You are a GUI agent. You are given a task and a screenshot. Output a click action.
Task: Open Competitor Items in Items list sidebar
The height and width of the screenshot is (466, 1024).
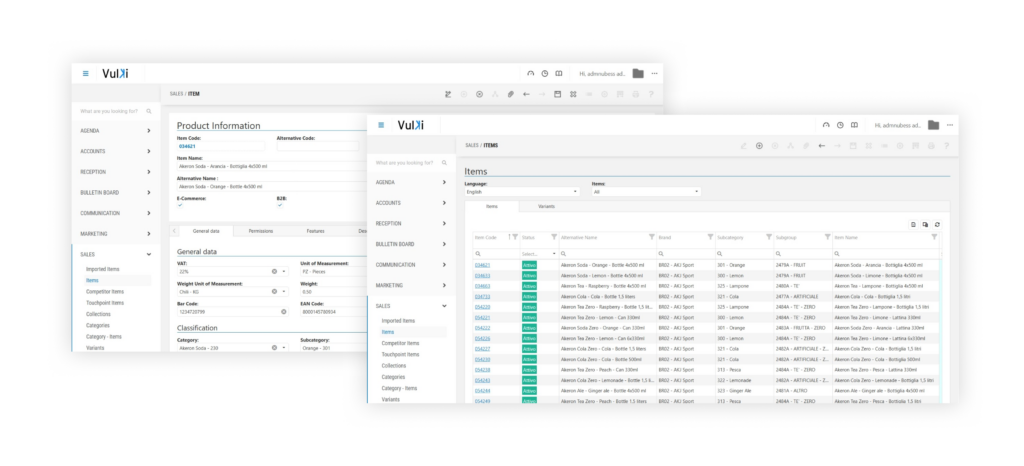click(400, 343)
